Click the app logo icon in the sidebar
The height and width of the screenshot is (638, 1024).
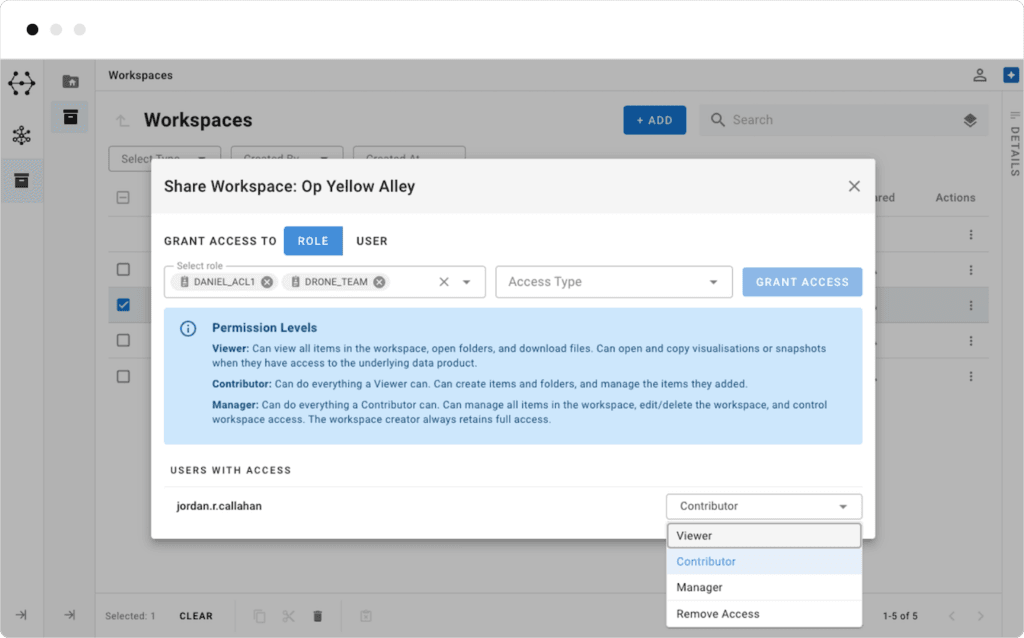[22, 84]
